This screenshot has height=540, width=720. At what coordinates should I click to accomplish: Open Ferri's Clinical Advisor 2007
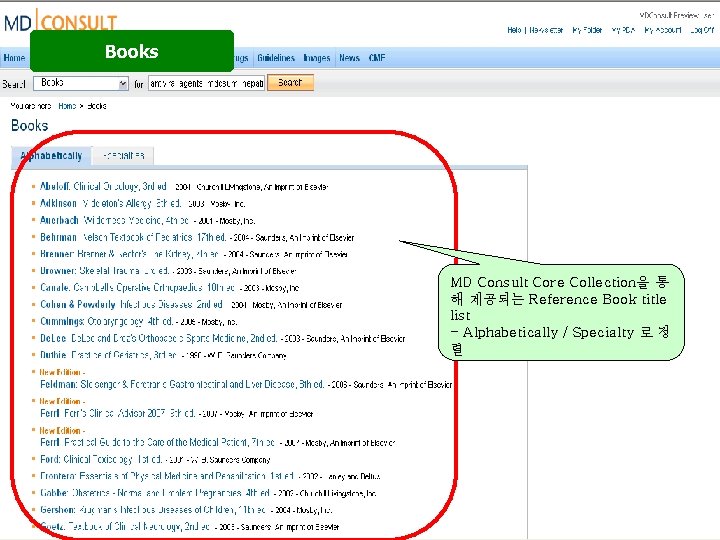pyautogui.click(x=118, y=413)
